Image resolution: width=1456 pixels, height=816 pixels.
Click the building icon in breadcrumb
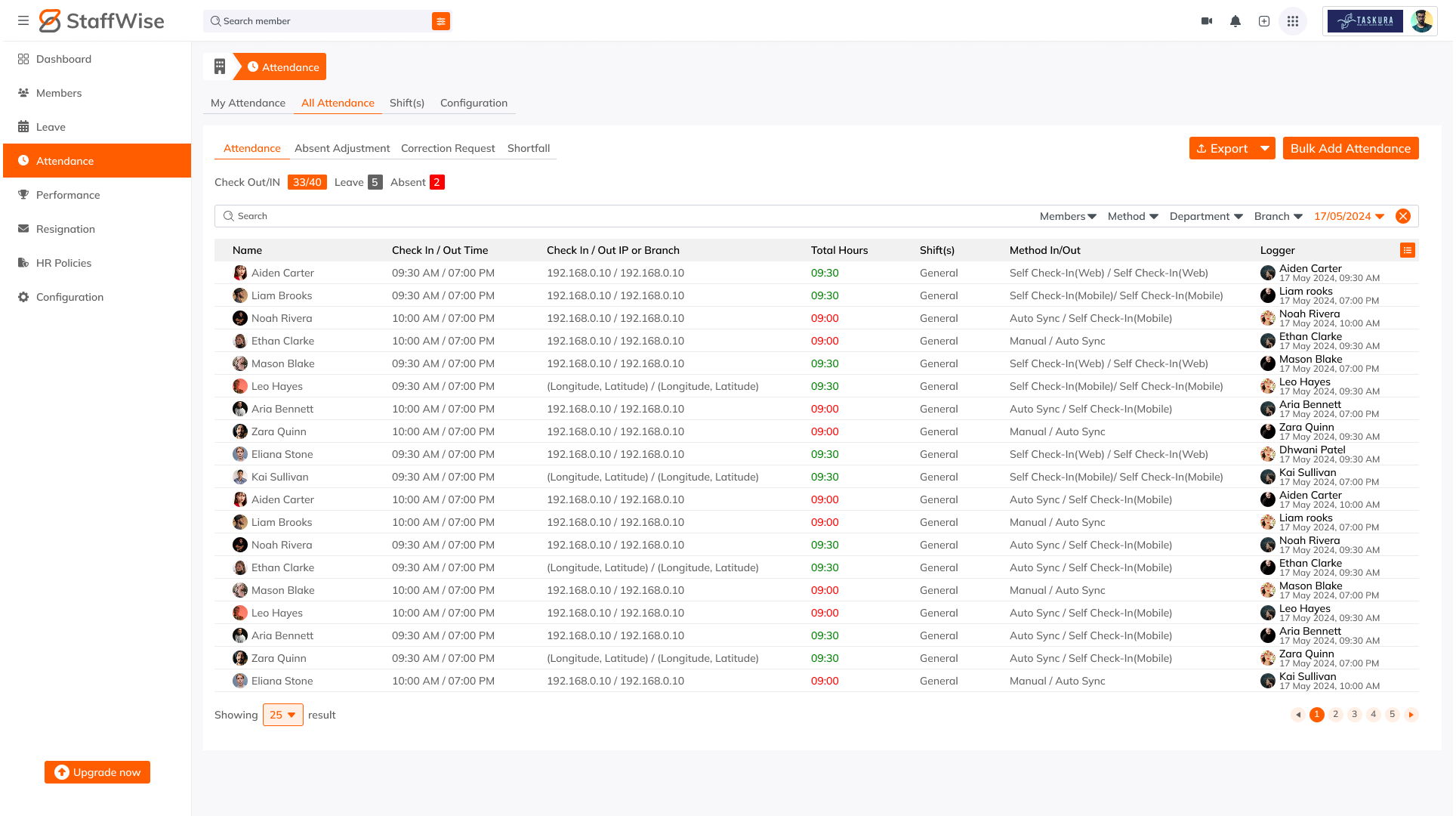click(x=220, y=66)
